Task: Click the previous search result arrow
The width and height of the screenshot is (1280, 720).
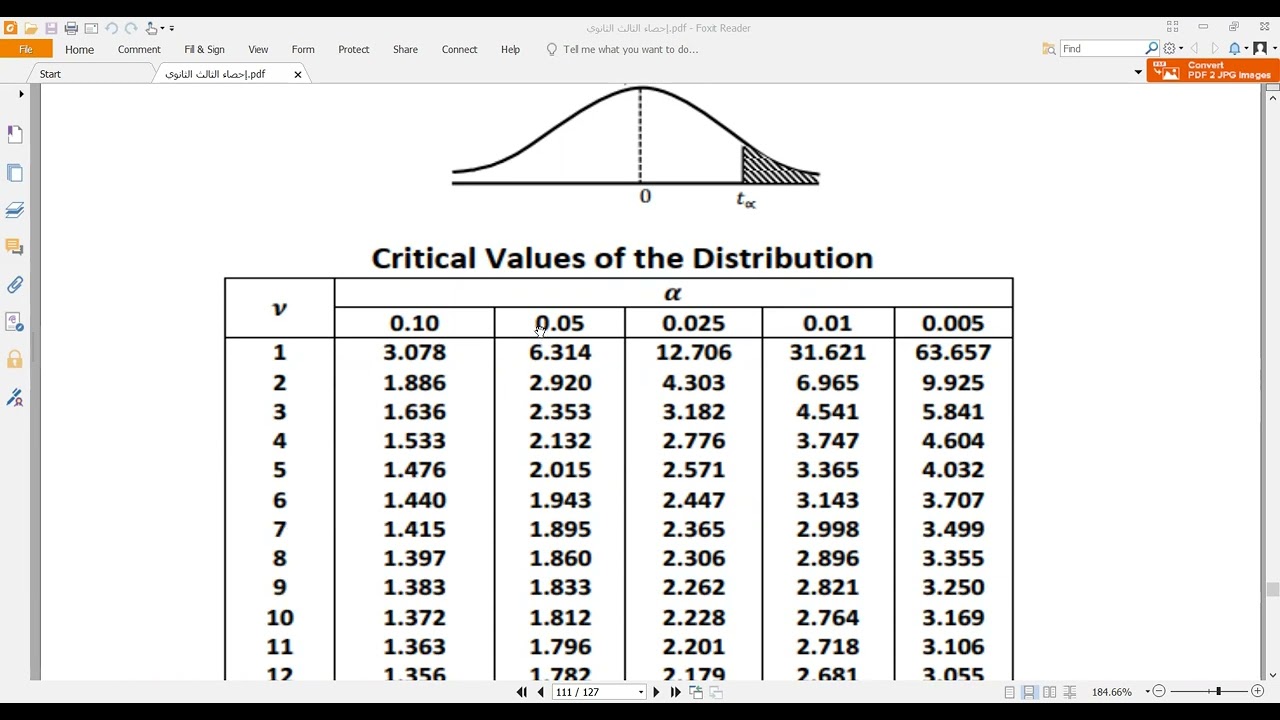Action: (1193, 48)
